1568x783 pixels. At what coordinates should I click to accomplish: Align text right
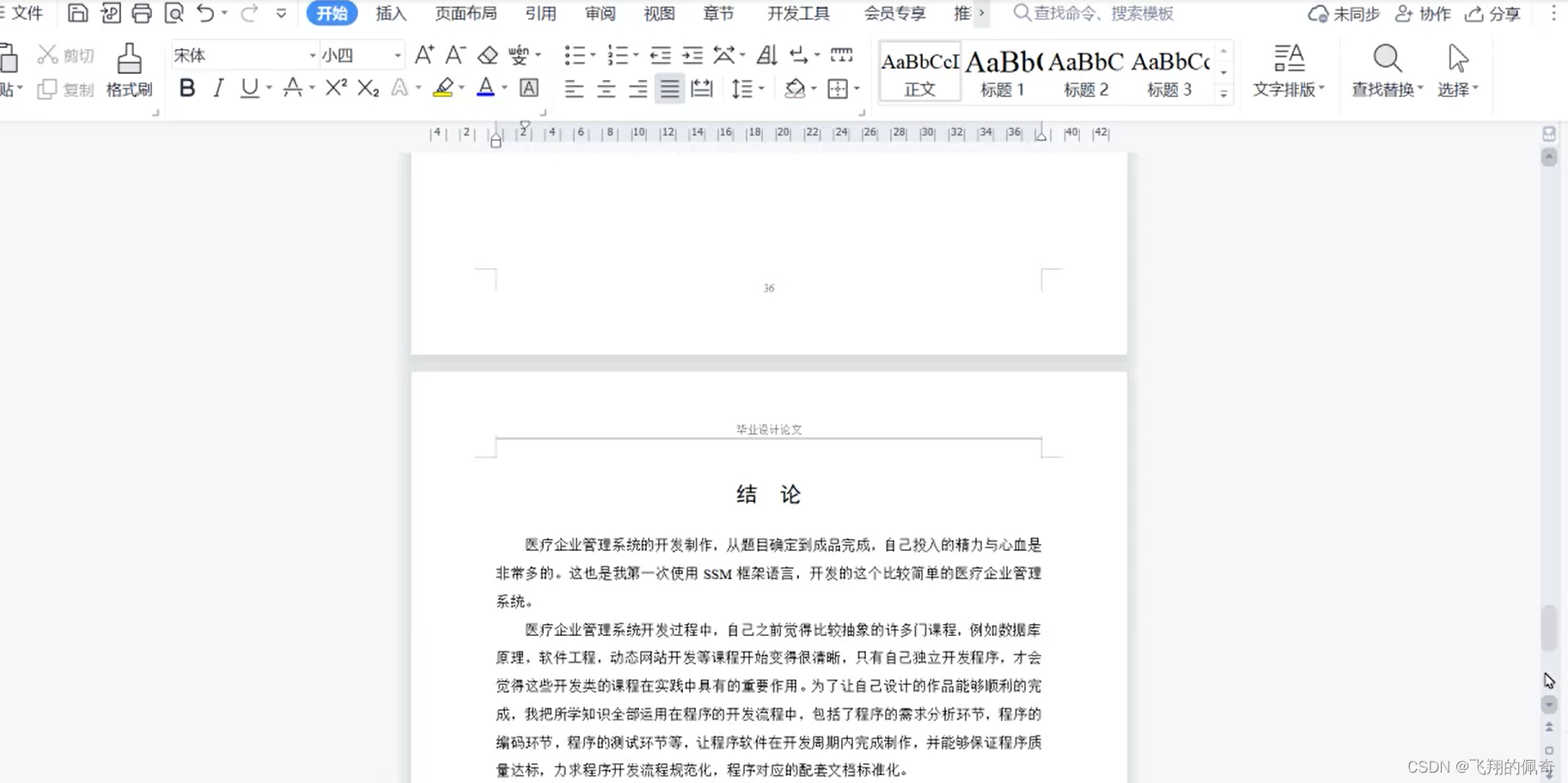coord(638,88)
